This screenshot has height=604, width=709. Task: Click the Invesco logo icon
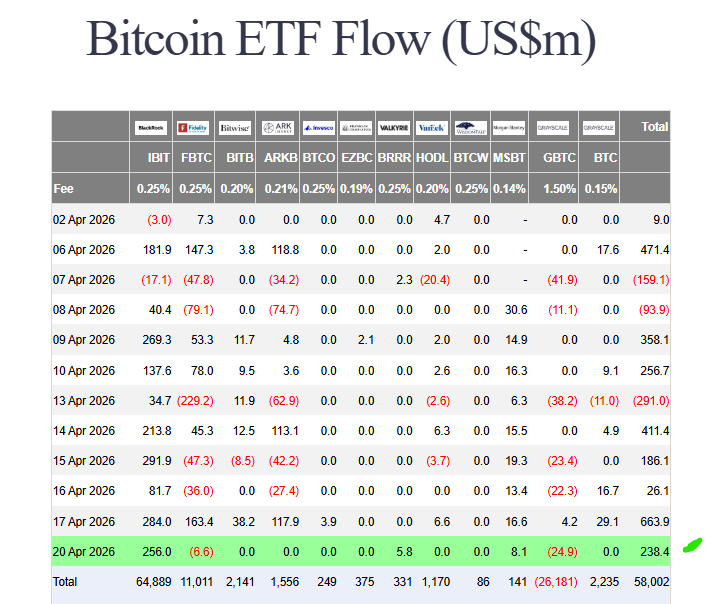318,128
